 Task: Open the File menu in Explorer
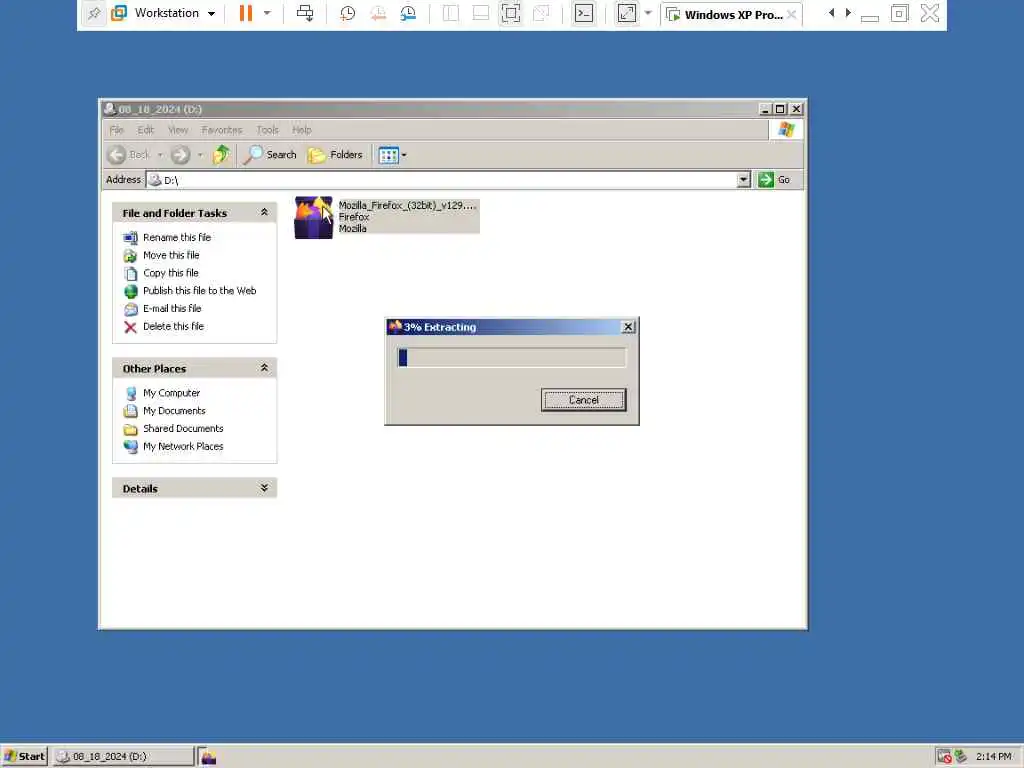click(116, 130)
